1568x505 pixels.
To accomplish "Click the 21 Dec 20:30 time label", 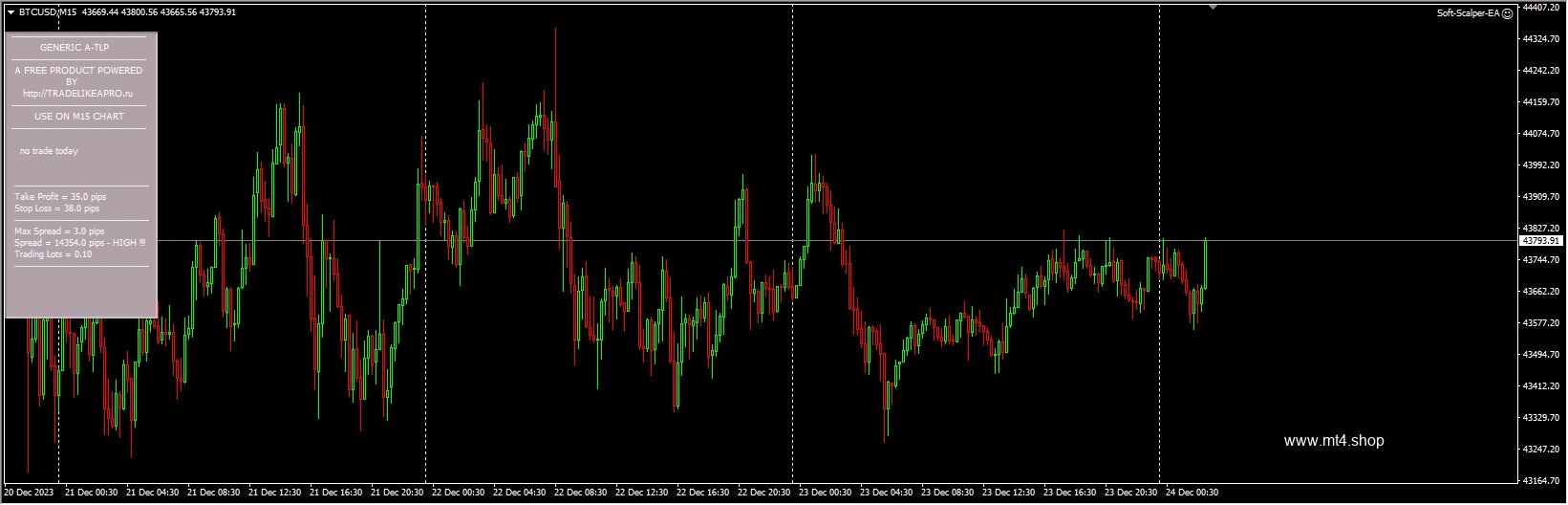I will pyautogui.click(x=397, y=494).
